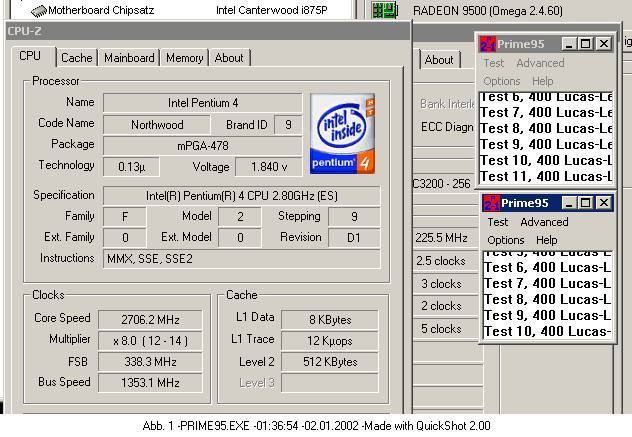Click the Voltage value '1.840 v'

point(269,167)
